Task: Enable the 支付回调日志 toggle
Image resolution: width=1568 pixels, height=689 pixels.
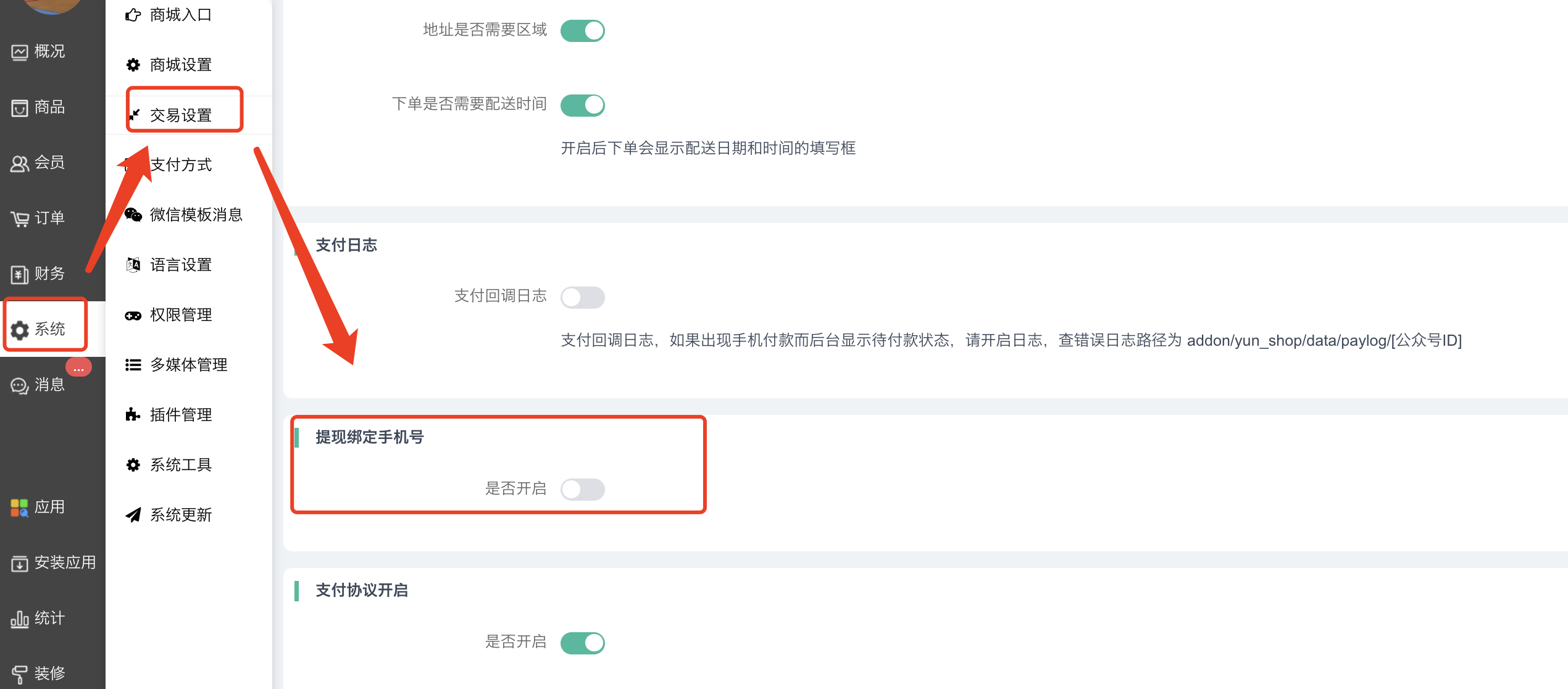Action: [582, 297]
